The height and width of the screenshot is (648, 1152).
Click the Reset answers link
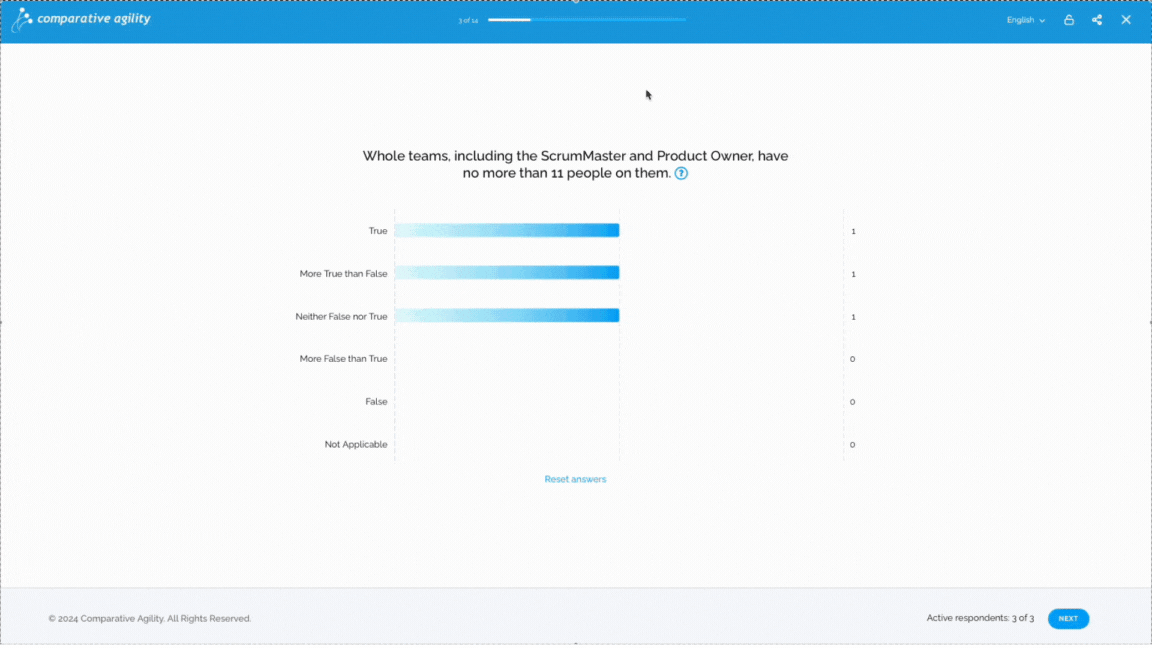(575, 479)
